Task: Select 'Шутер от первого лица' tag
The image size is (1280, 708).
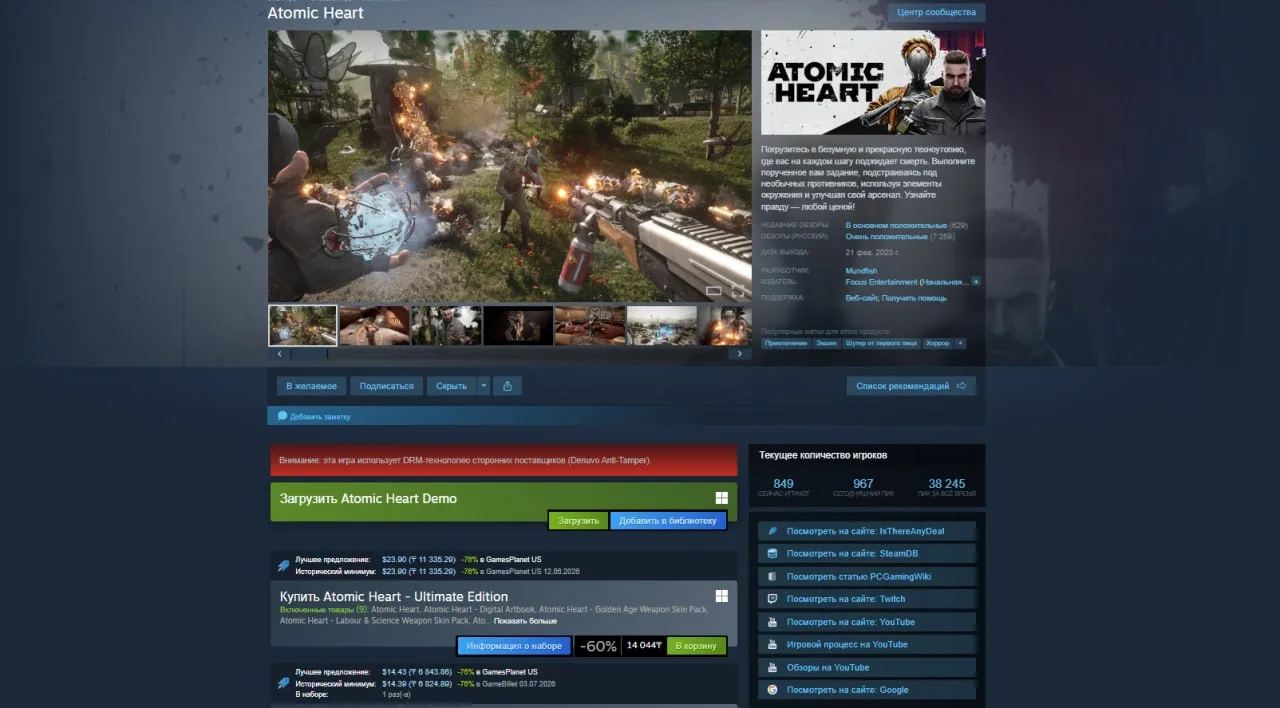Action: tap(881, 343)
